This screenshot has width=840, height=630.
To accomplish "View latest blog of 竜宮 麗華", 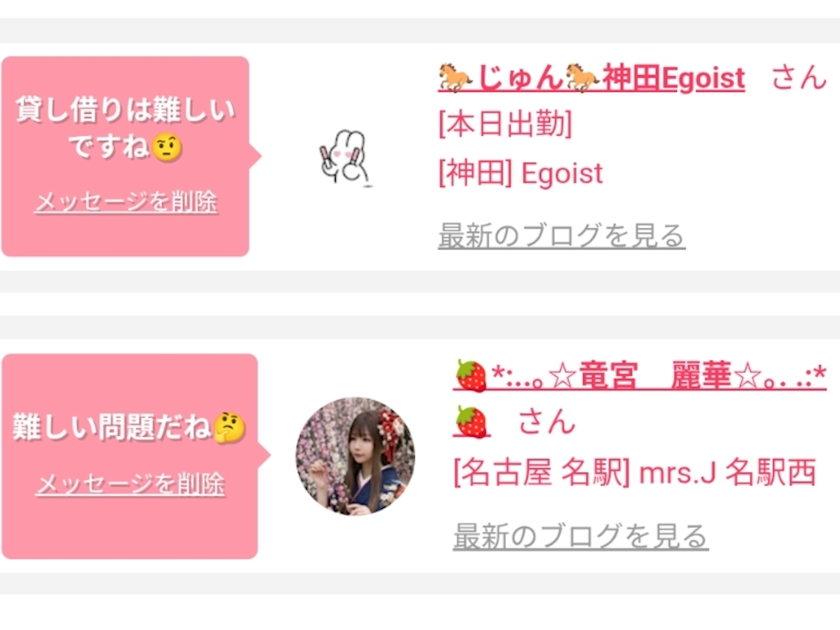I will (x=581, y=536).
